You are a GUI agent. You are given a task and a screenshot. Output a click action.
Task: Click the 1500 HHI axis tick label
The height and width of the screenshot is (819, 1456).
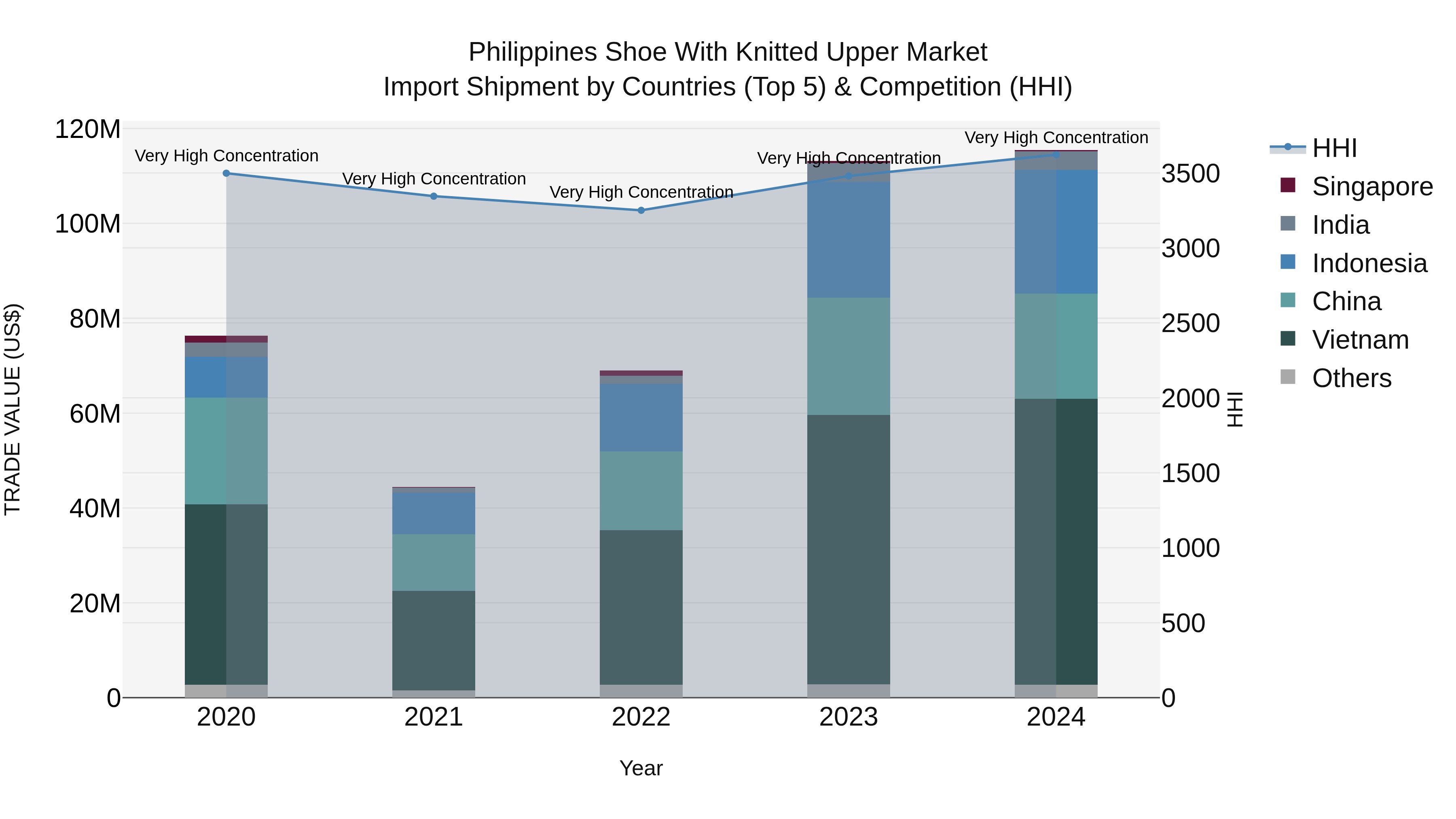(1190, 473)
